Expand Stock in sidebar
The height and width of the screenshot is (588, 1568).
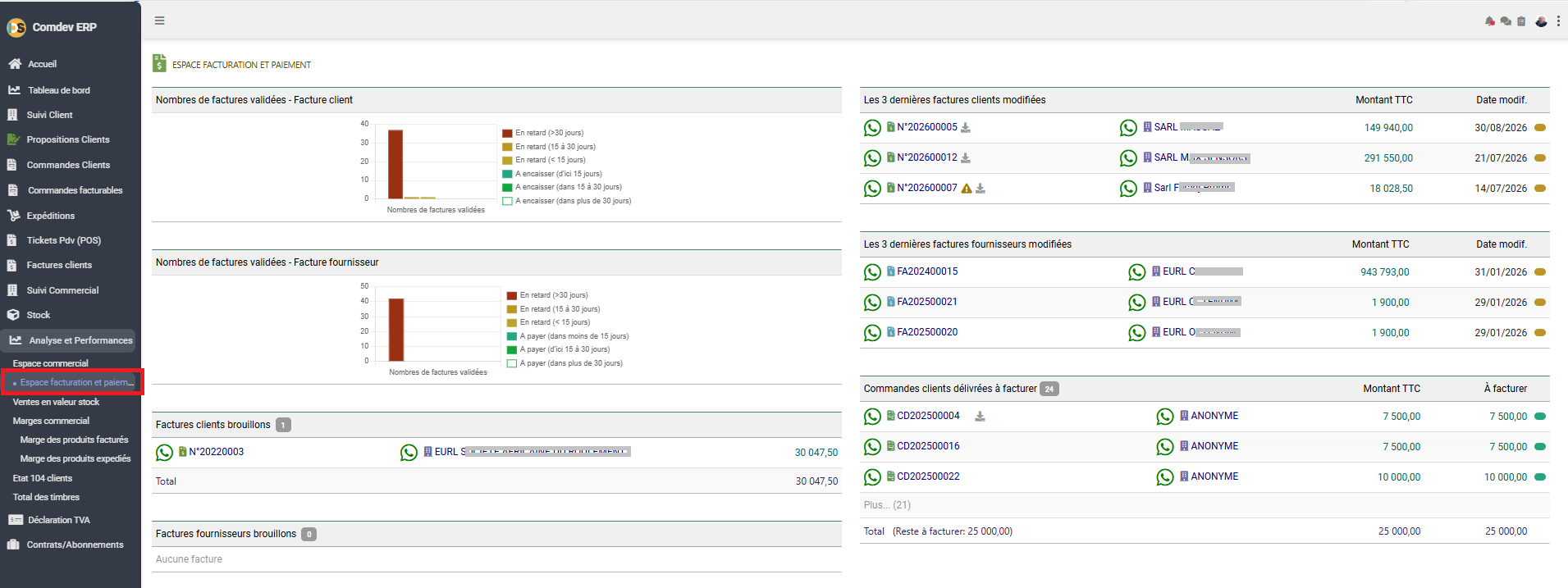38,315
